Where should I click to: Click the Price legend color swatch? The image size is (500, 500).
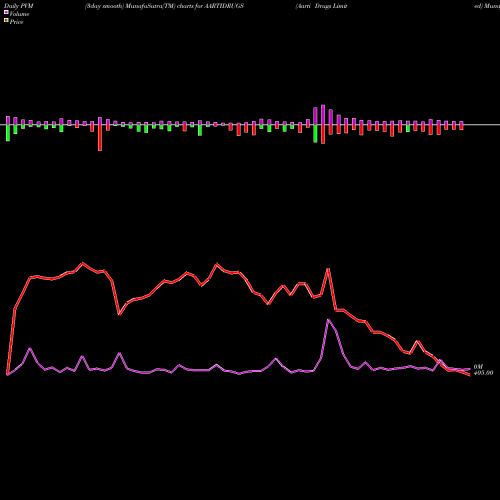click(x=6, y=21)
